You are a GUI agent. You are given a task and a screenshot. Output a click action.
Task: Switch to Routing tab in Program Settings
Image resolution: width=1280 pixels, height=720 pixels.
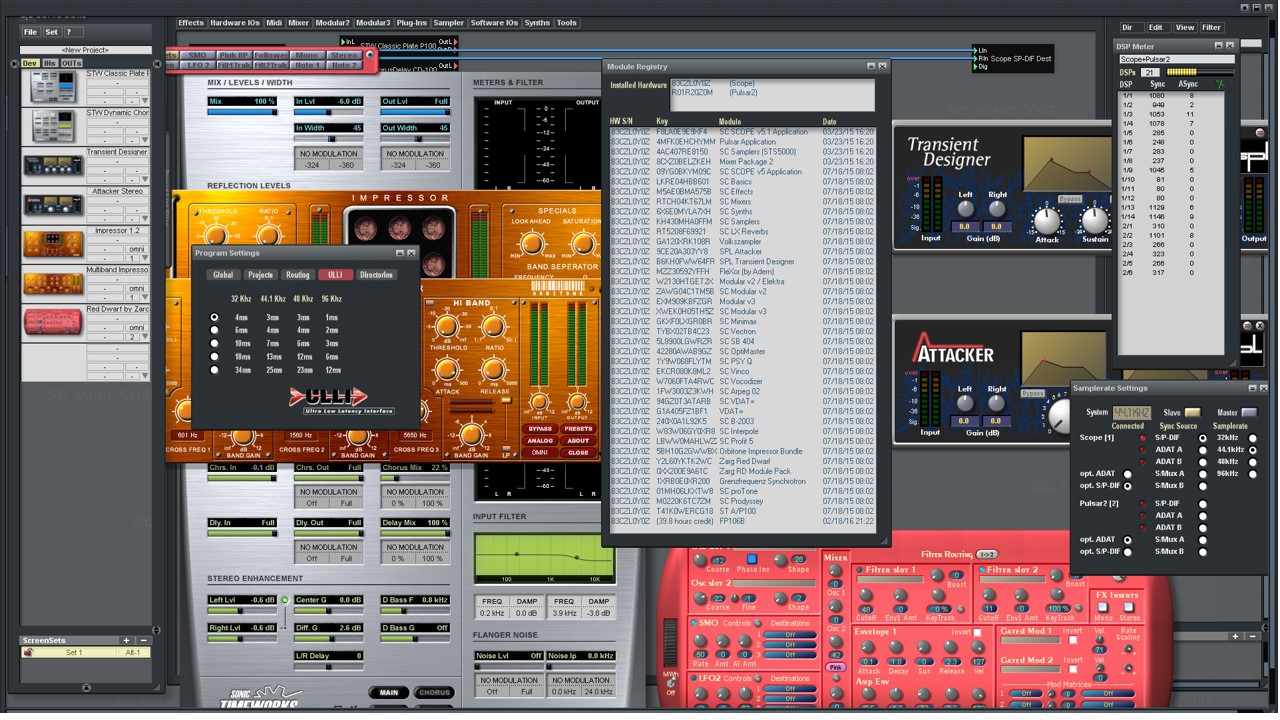point(298,275)
